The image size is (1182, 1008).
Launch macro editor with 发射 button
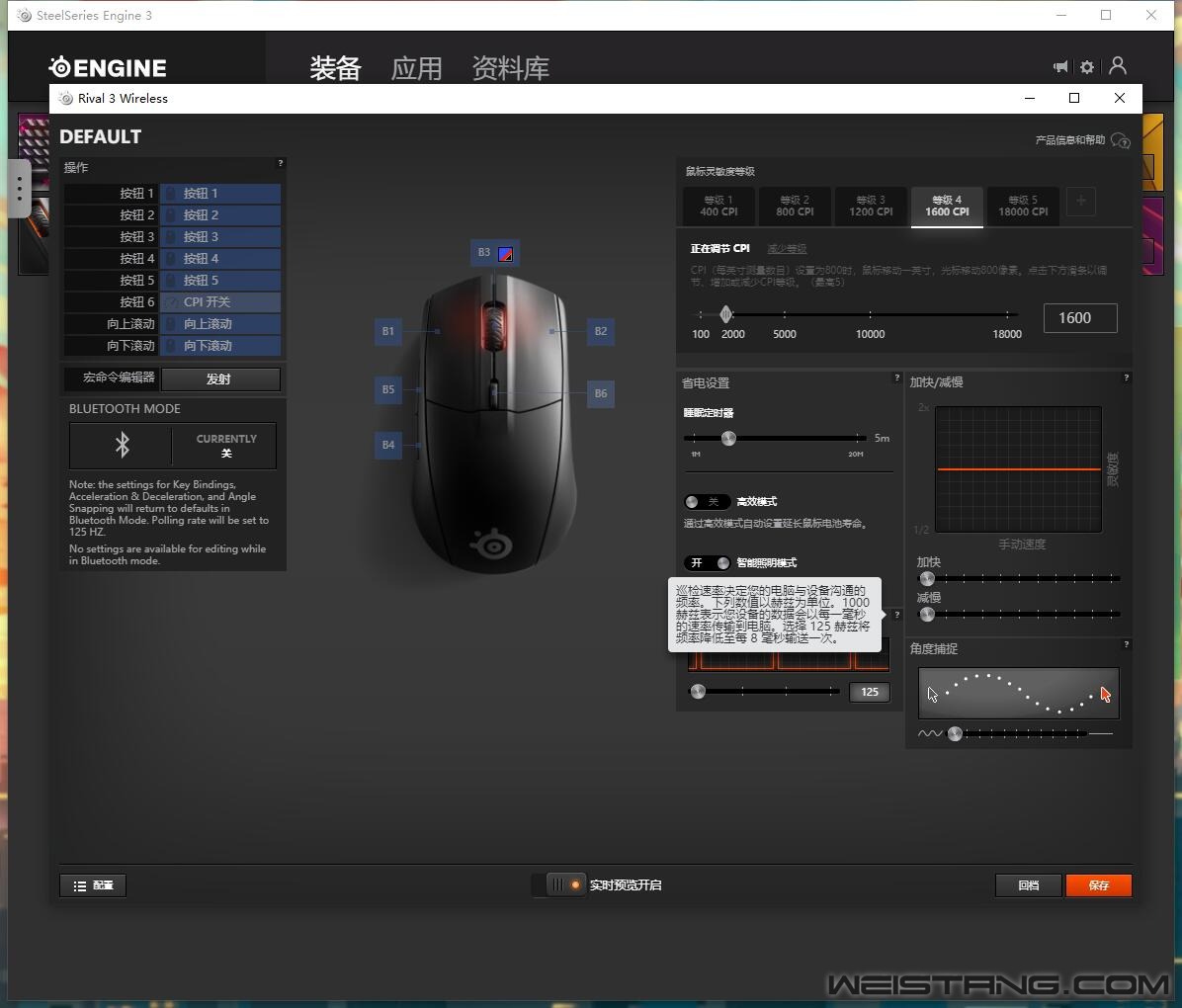click(220, 379)
